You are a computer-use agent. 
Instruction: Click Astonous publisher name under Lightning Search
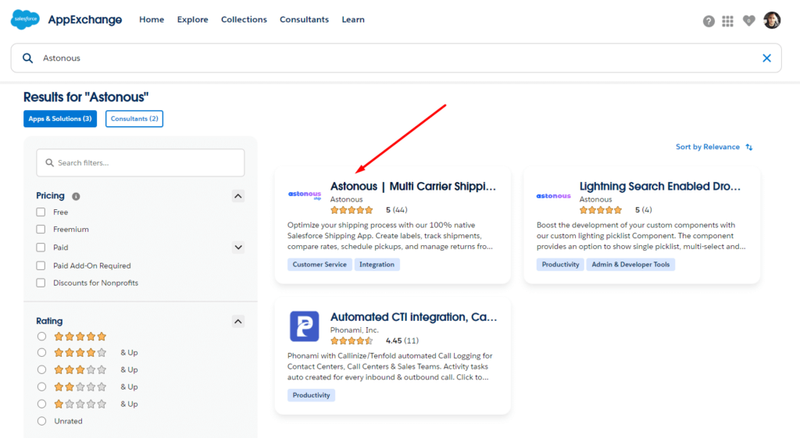point(595,200)
